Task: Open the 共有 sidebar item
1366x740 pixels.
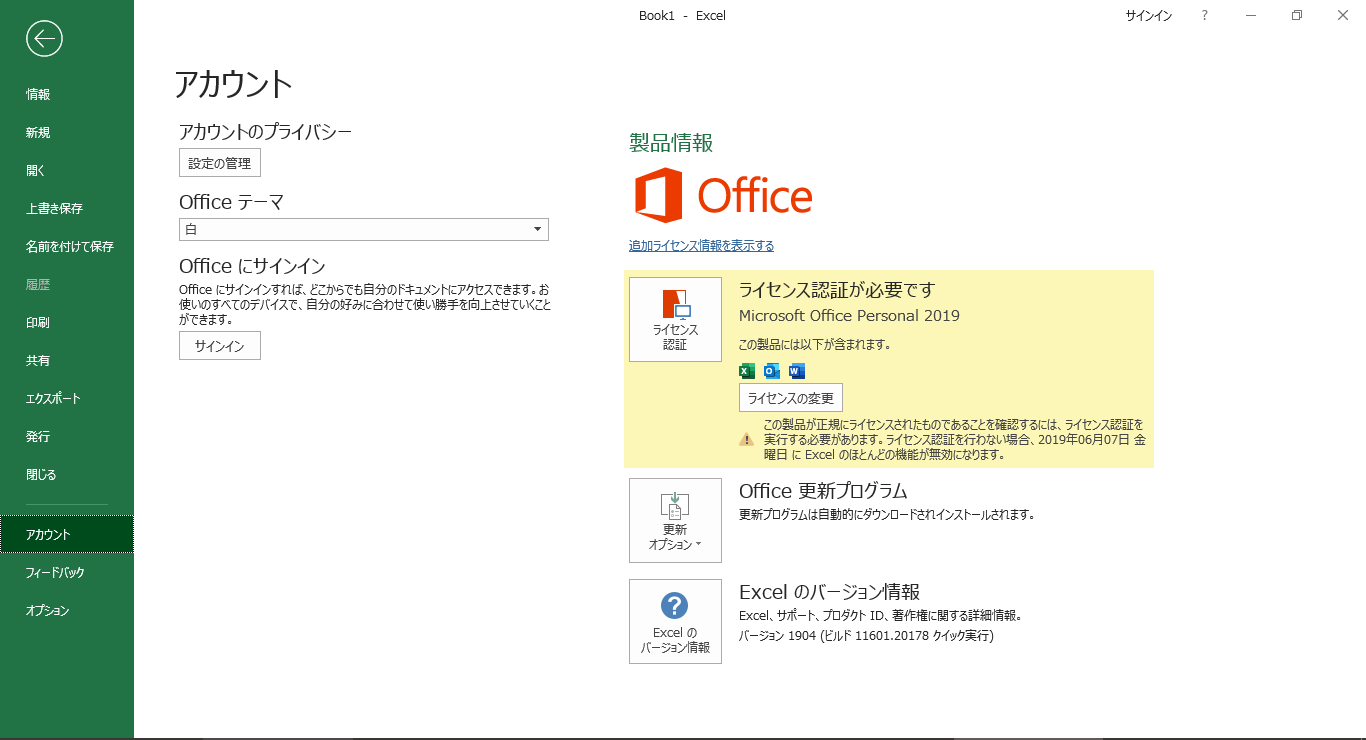Action: [67, 360]
